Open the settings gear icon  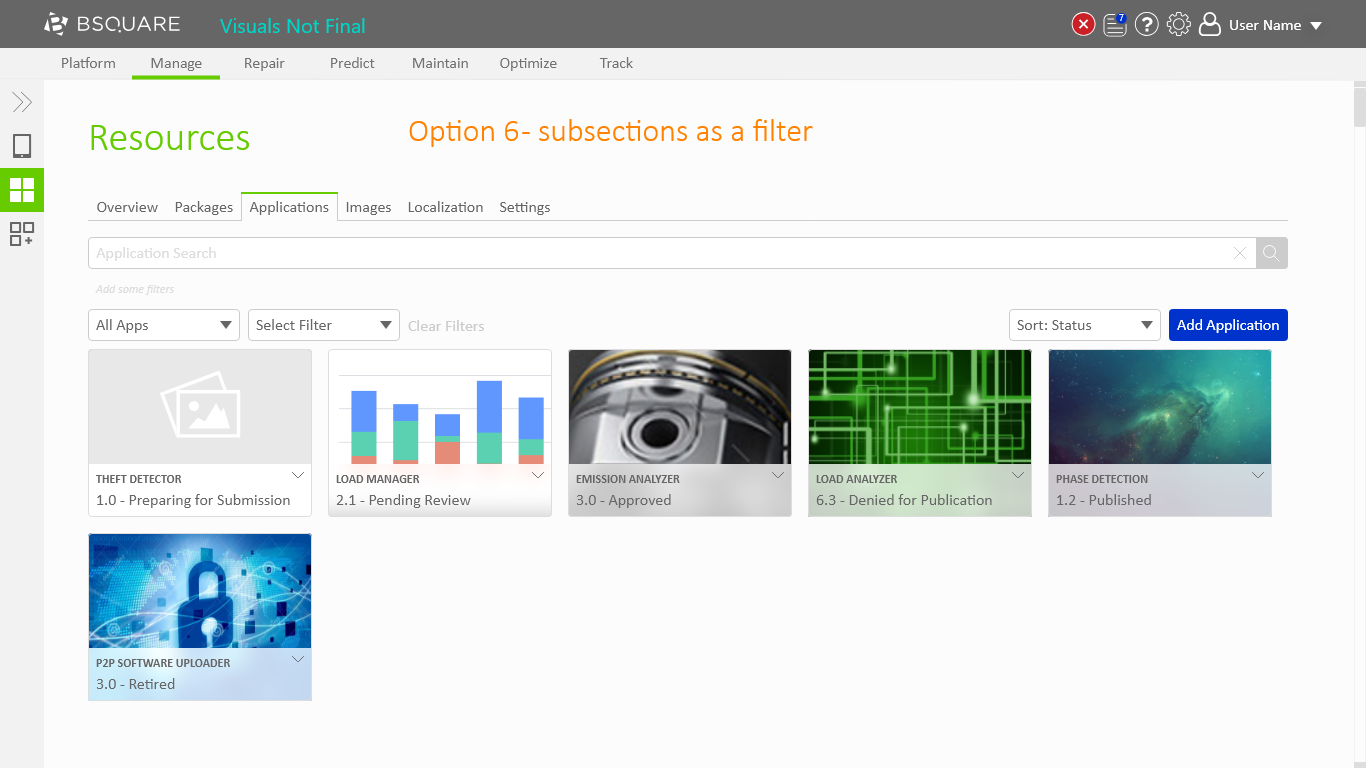[1179, 25]
